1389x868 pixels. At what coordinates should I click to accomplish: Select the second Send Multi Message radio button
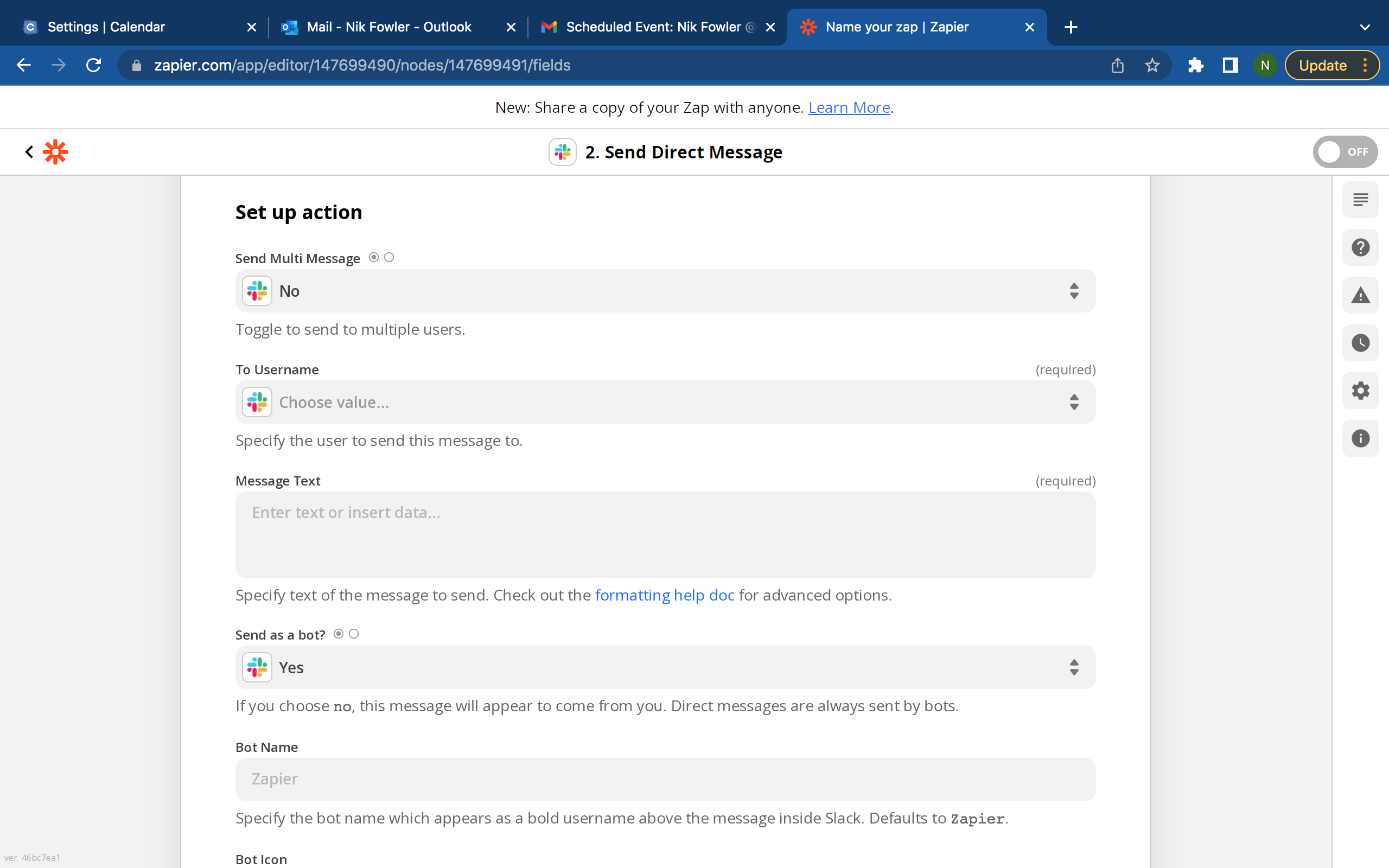click(x=389, y=257)
